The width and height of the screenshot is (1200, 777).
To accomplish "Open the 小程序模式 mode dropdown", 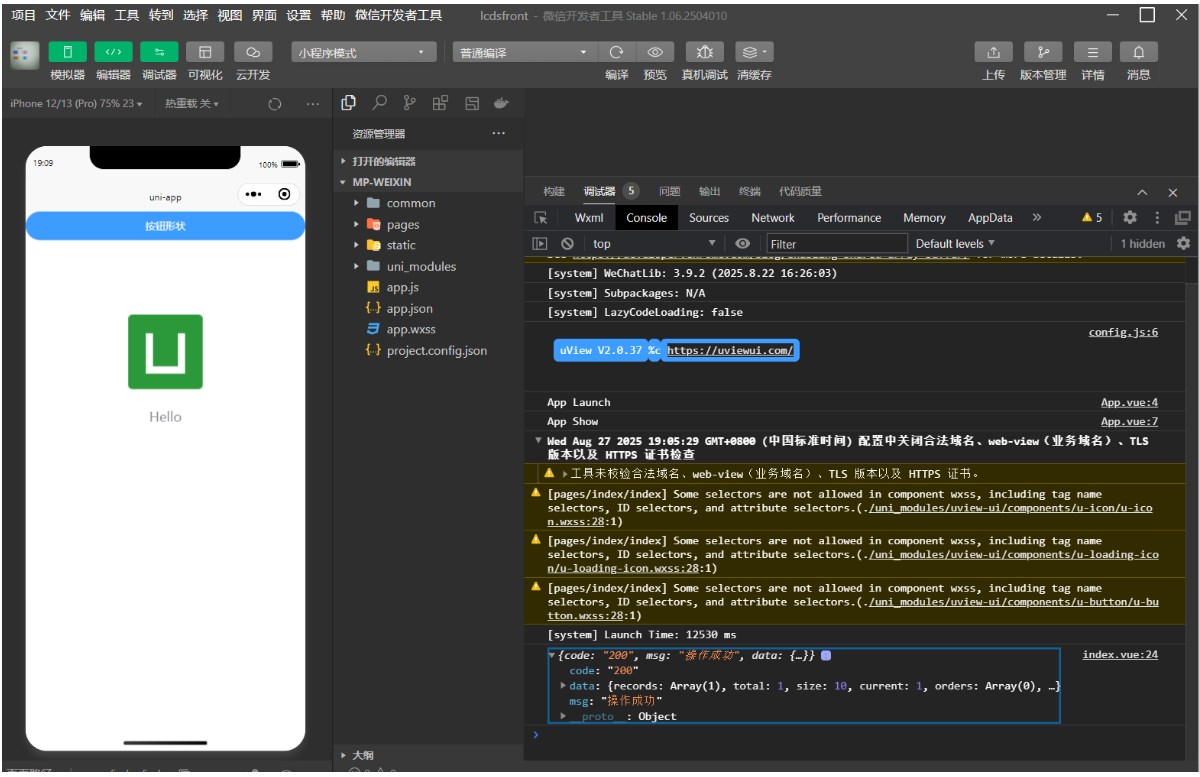I will tap(364, 53).
